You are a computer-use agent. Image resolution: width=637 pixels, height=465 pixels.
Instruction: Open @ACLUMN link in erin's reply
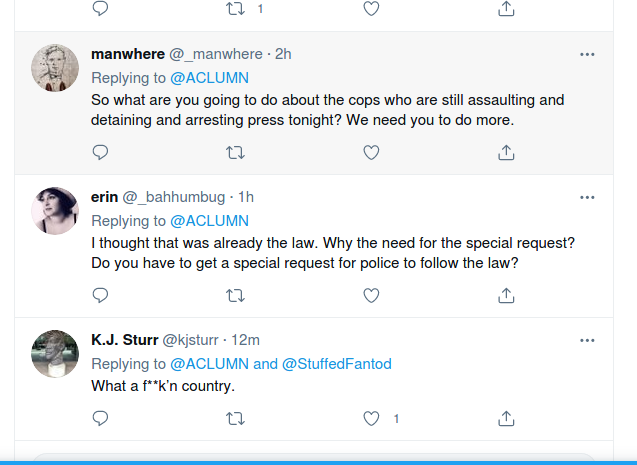209,221
